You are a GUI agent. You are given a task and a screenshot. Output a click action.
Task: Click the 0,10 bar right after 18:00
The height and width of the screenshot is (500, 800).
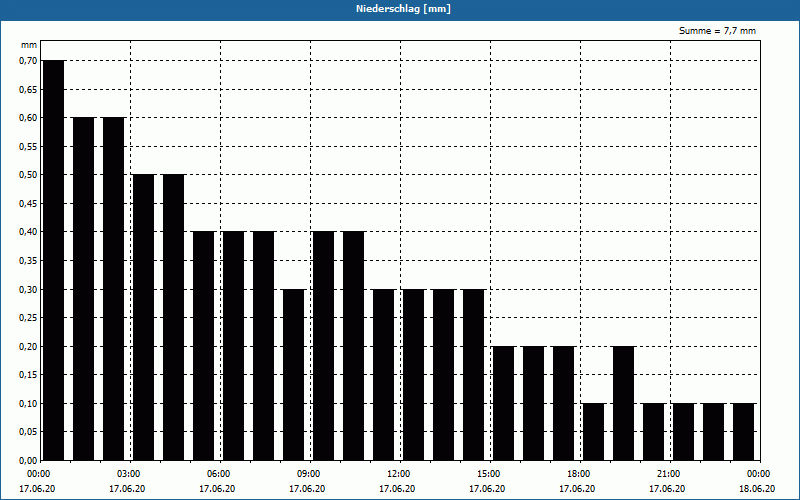pyautogui.click(x=594, y=432)
